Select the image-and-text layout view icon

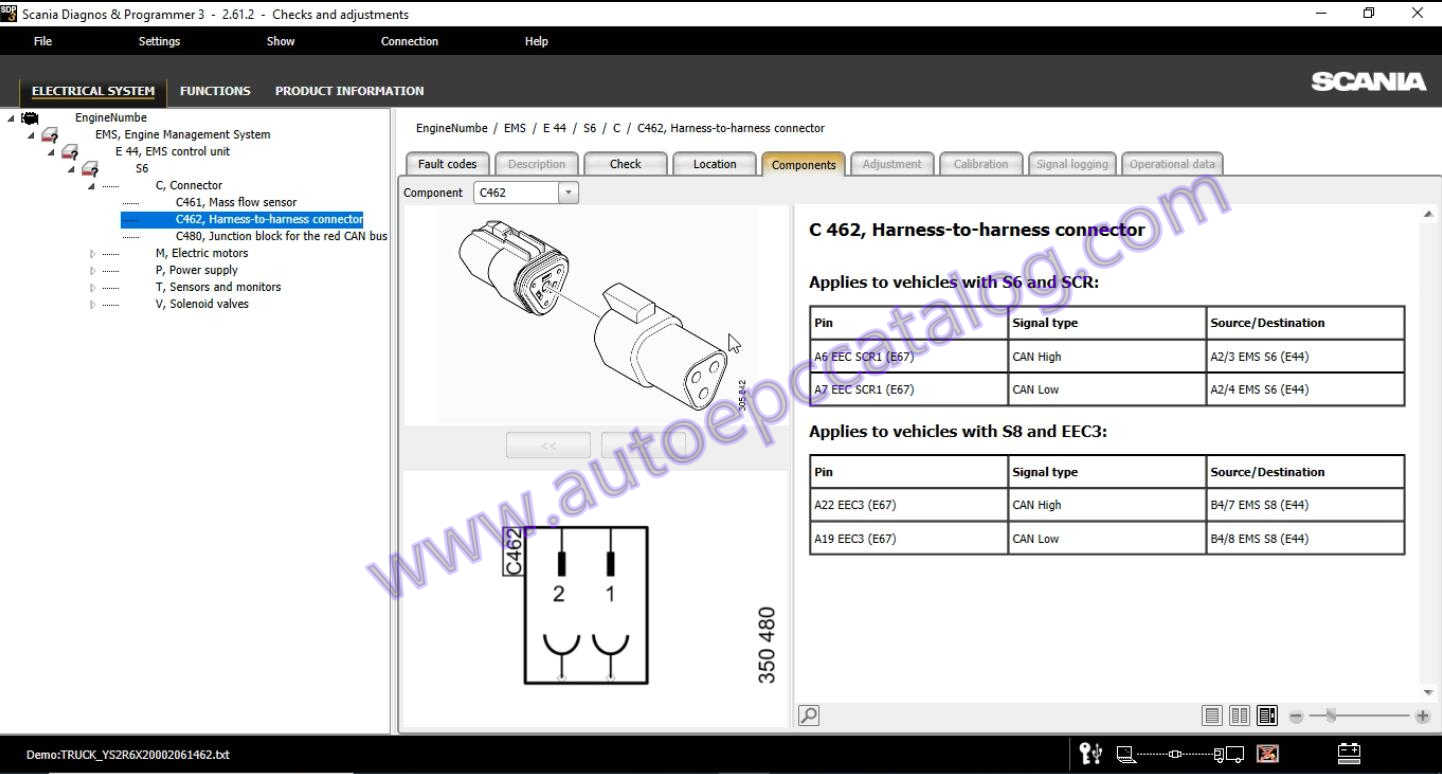1266,715
